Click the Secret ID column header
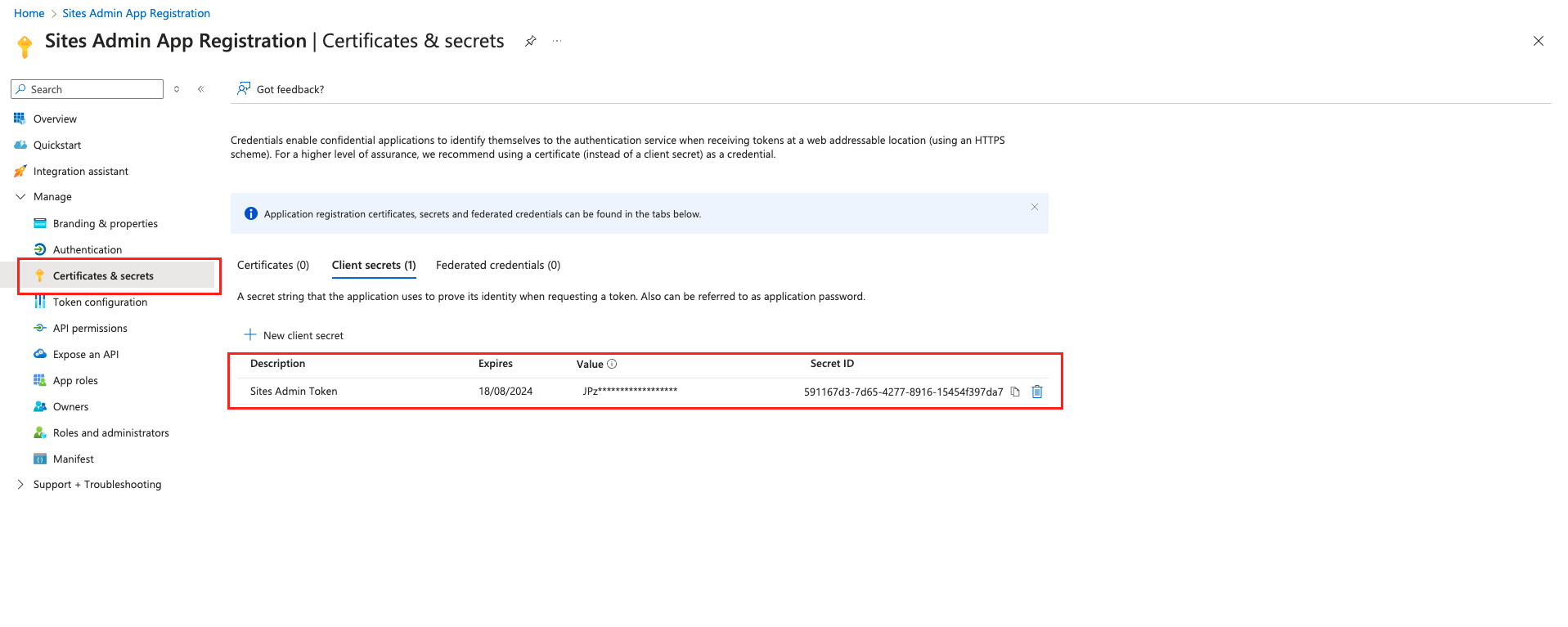The height and width of the screenshot is (627, 1568). pos(832,364)
